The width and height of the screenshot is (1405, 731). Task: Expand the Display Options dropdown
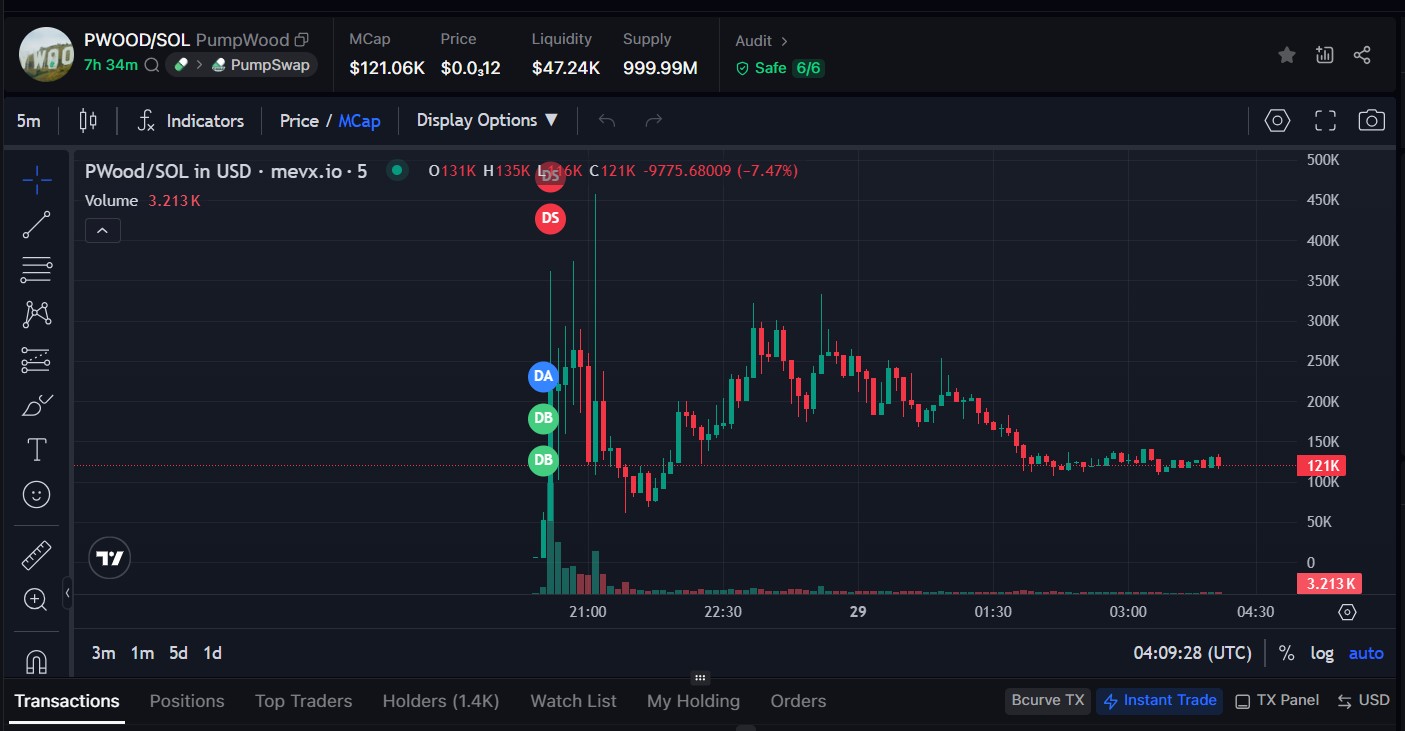[x=487, y=120]
